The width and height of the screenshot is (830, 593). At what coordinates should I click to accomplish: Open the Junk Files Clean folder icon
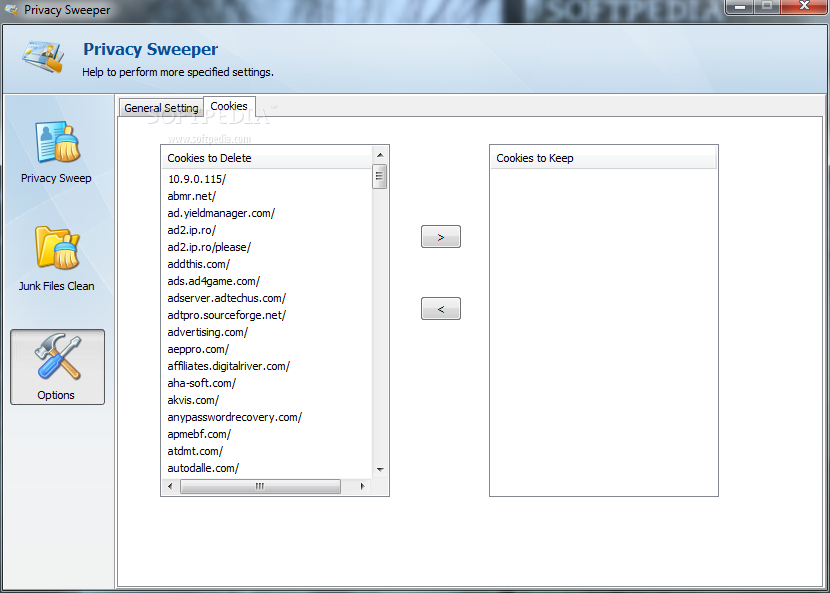pos(58,248)
